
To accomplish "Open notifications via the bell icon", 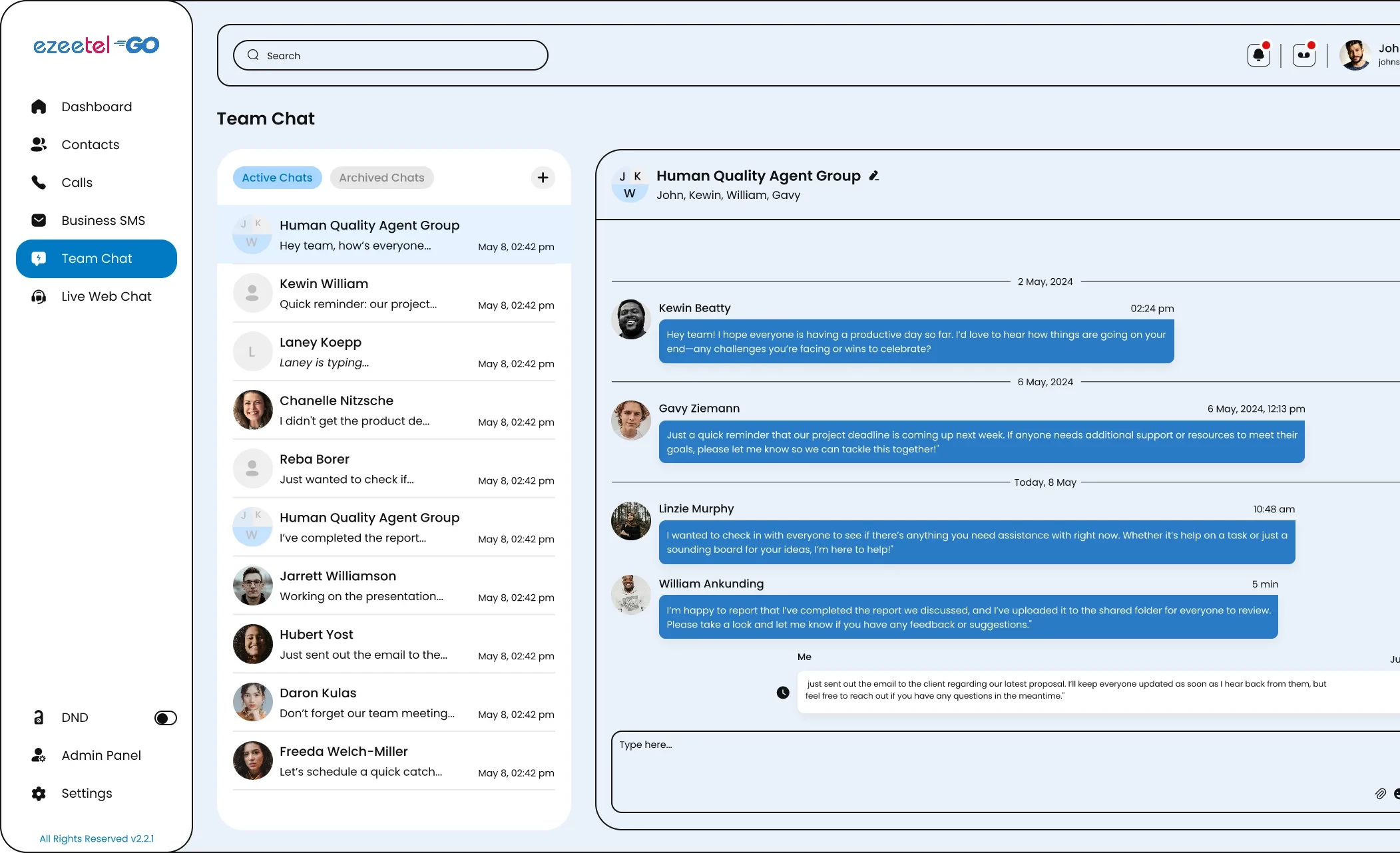I will [x=1258, y=55].
